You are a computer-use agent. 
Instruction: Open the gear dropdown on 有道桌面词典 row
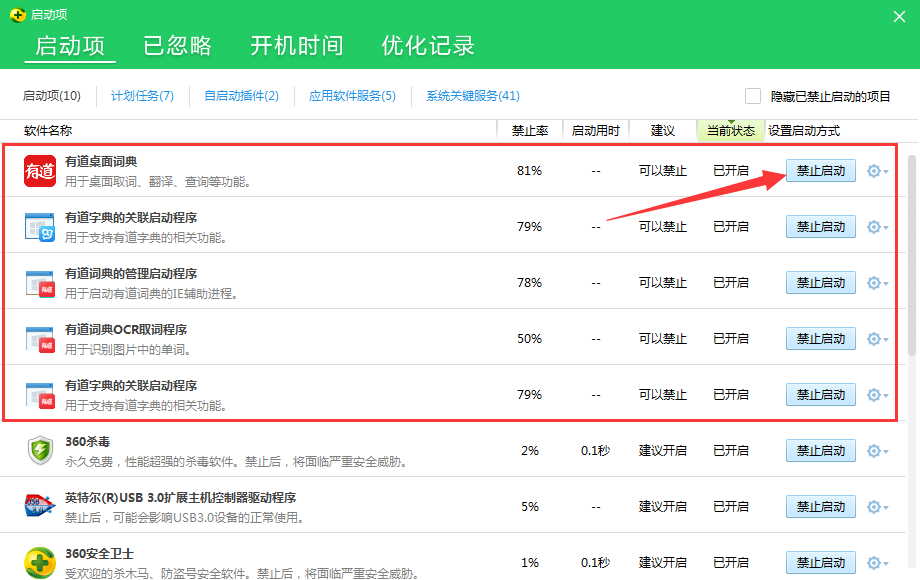click(x=874, y=171)
